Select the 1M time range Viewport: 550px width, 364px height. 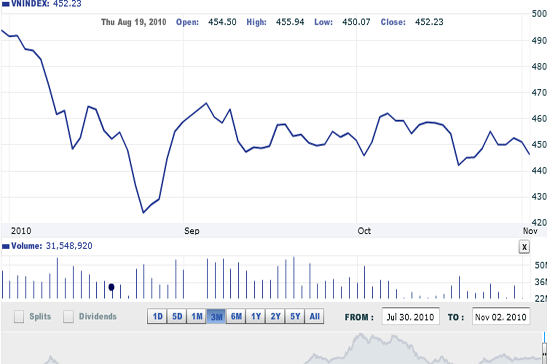pyautogui.click(x=196, y=317)
